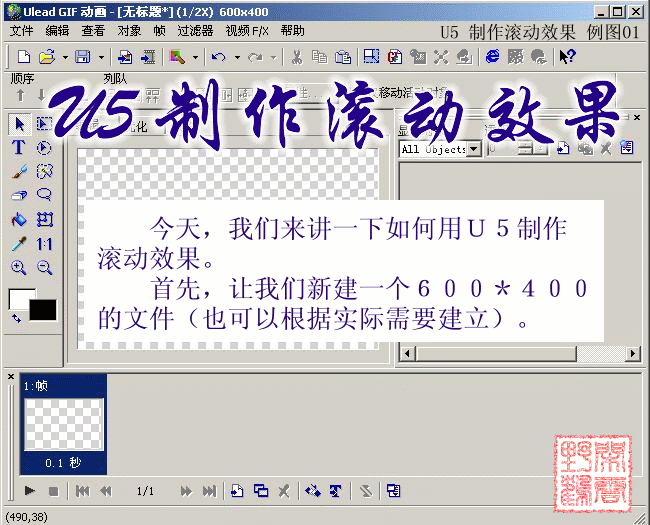Click the white foreground color swatch

(x=19, y=297)
